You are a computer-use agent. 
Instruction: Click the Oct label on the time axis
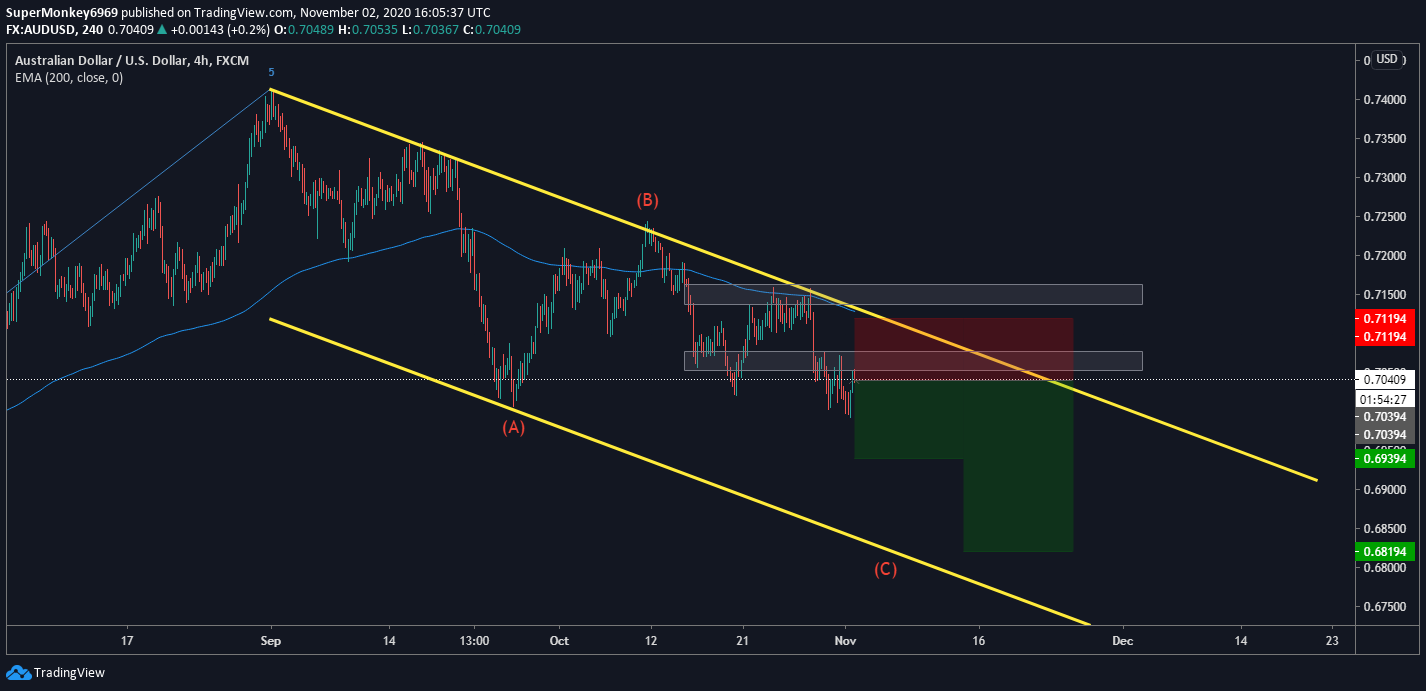point(559,640)
